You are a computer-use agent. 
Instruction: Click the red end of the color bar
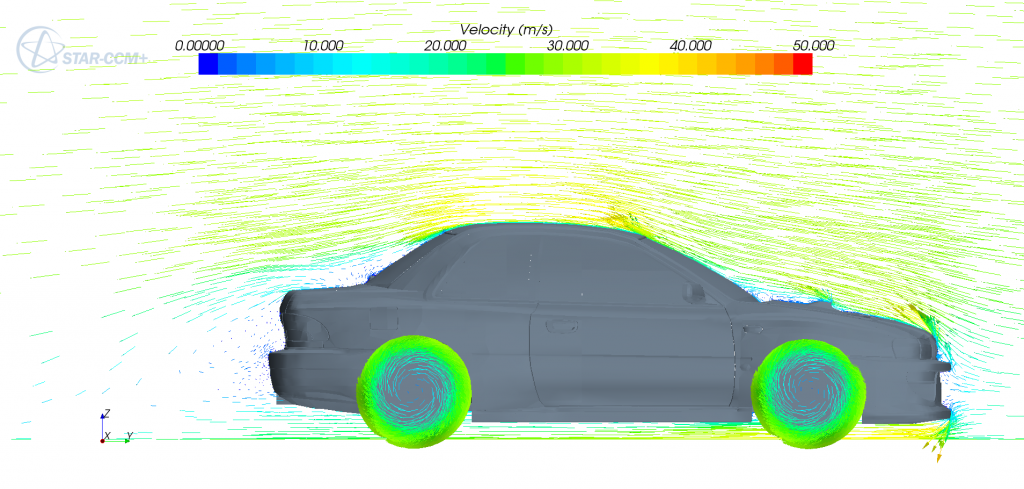803,64
